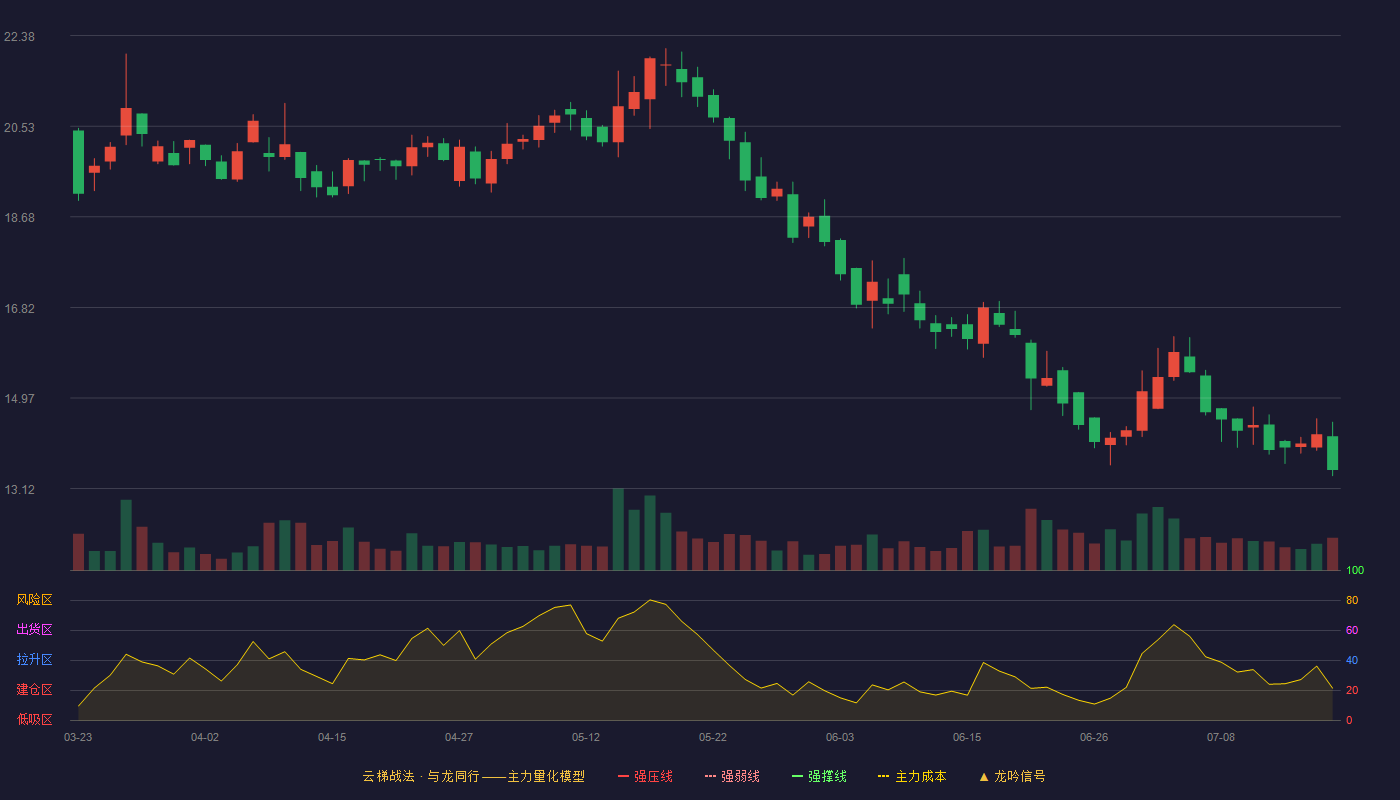The width and height of the screenshot is (1400, 800).
Task: Click the 出货区 zone label
Action: coord(34,630)
